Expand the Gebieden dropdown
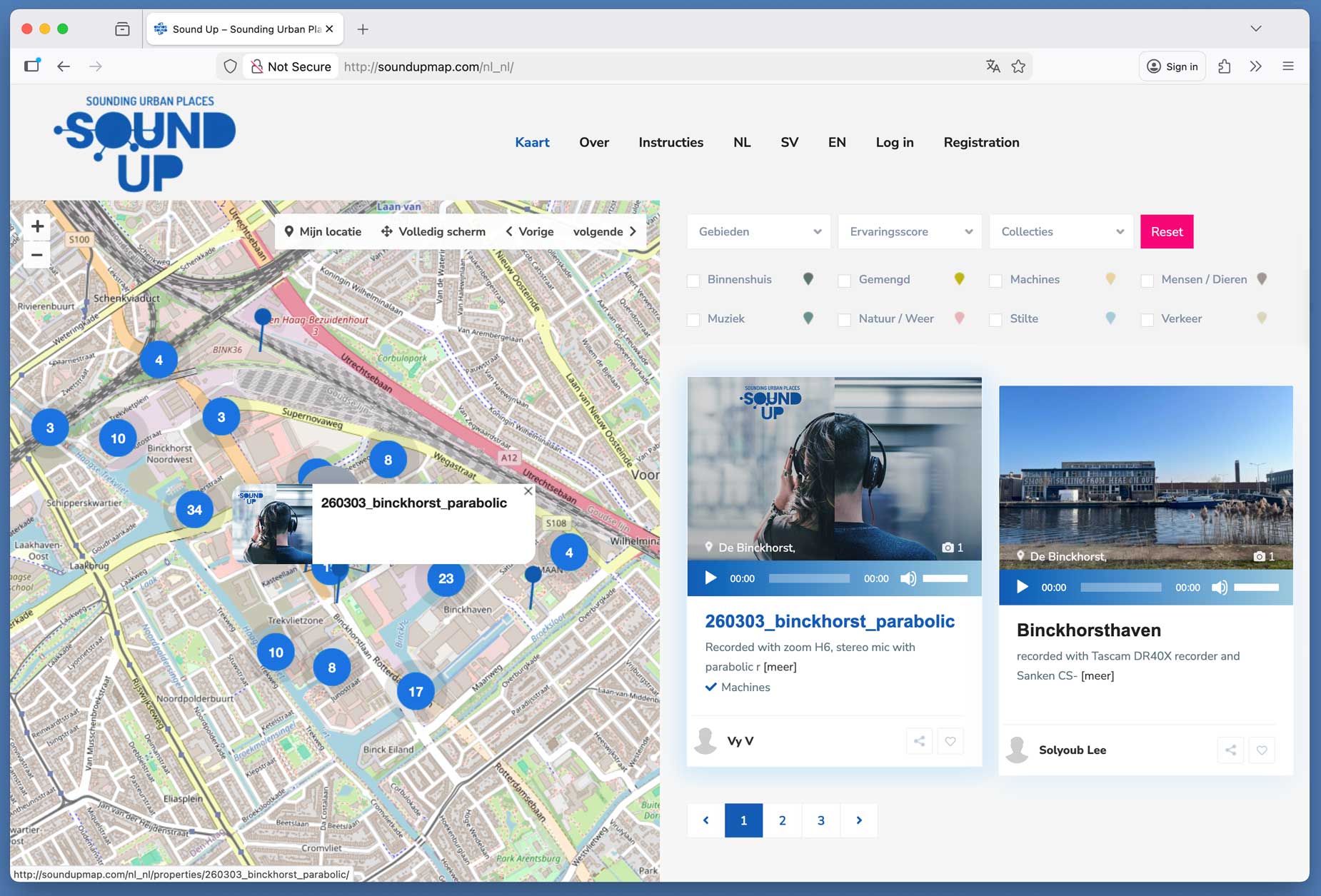Screen dimensions: 1321x896 pyautogui.click(x=758, y=232)
